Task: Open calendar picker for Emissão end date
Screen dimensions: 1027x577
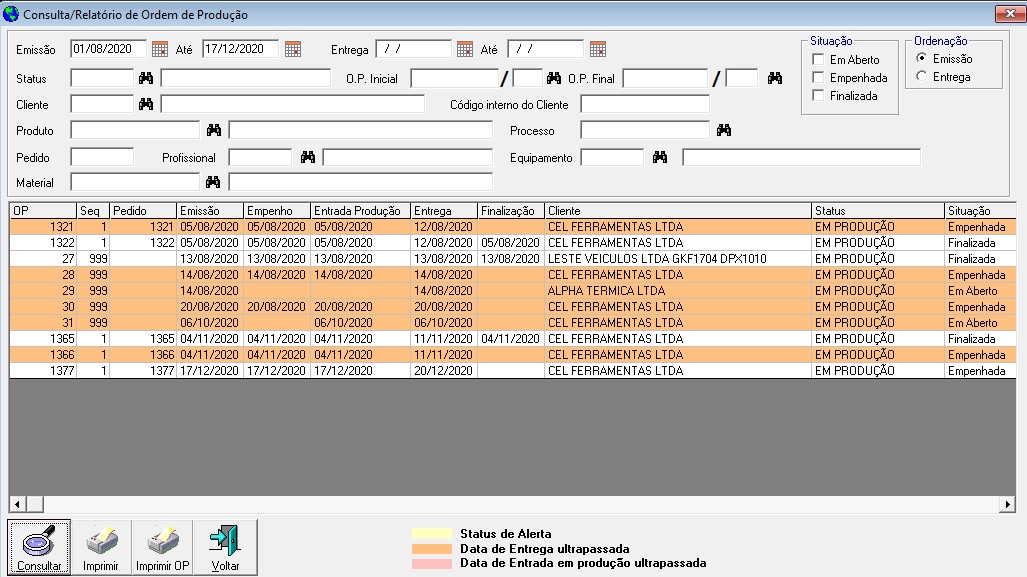Action: pos(292,49)
